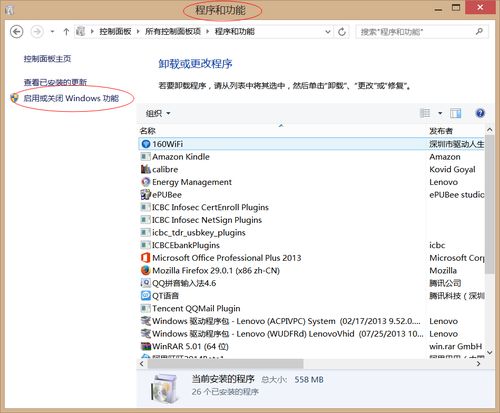Open the 组织 dropdown menu
500x413 pixels.
(x=158, y=113)
